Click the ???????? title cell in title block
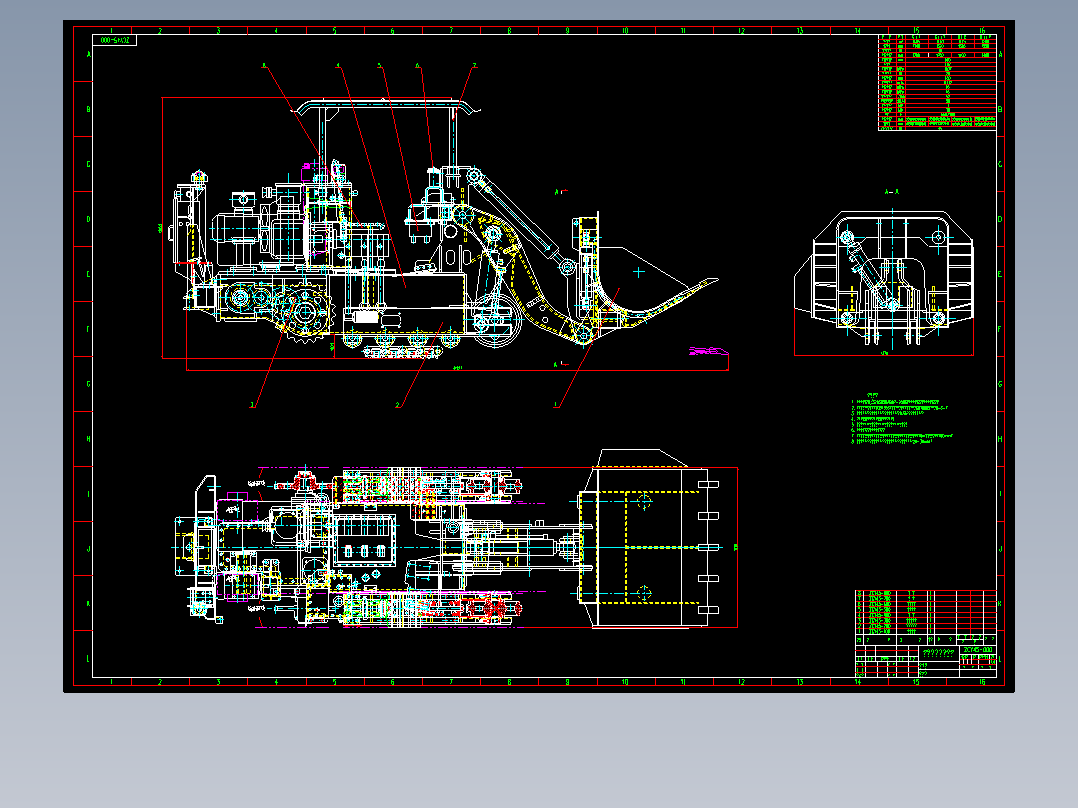 coord(939,653)
